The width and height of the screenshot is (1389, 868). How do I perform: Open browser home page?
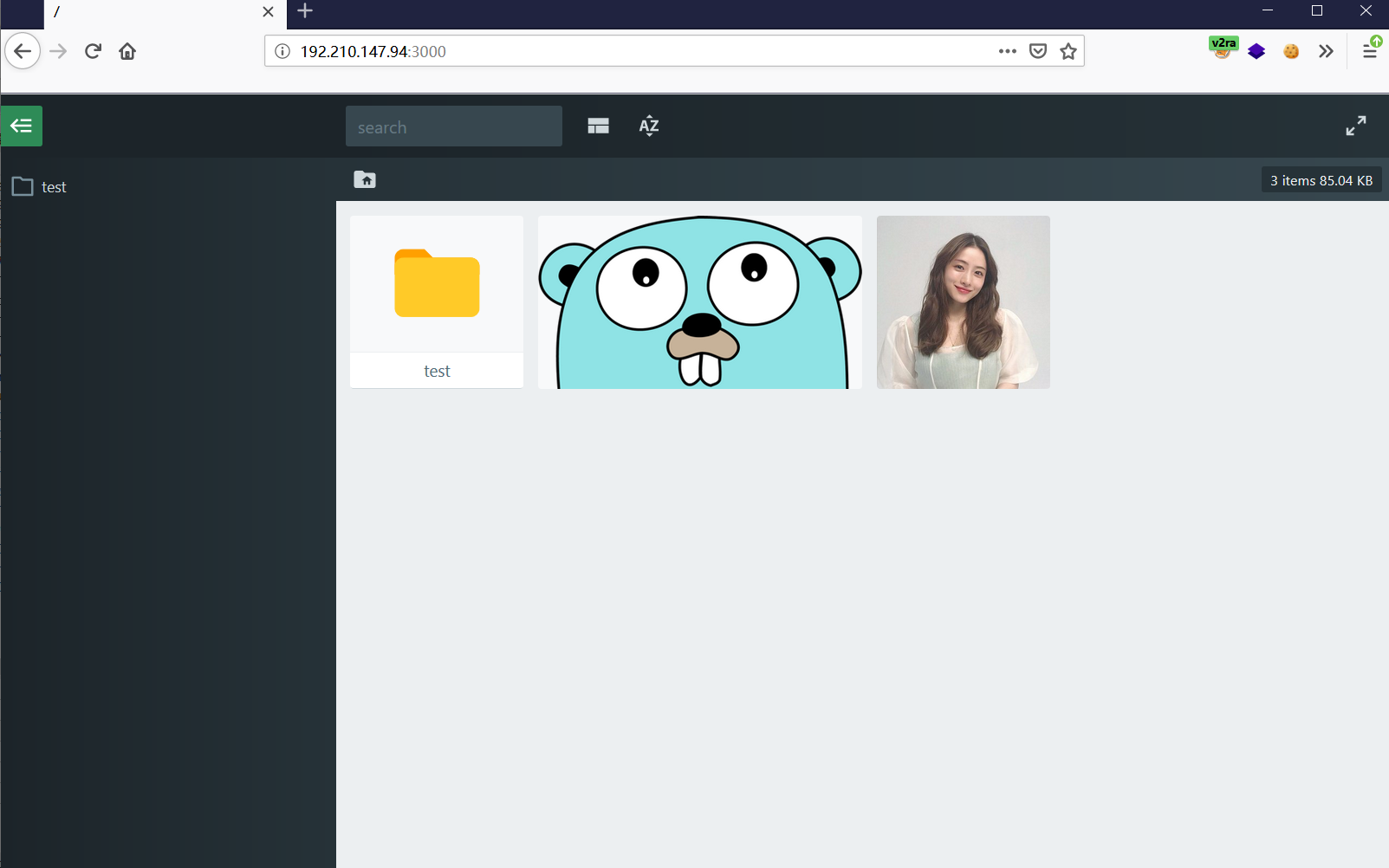pos(127,51)
